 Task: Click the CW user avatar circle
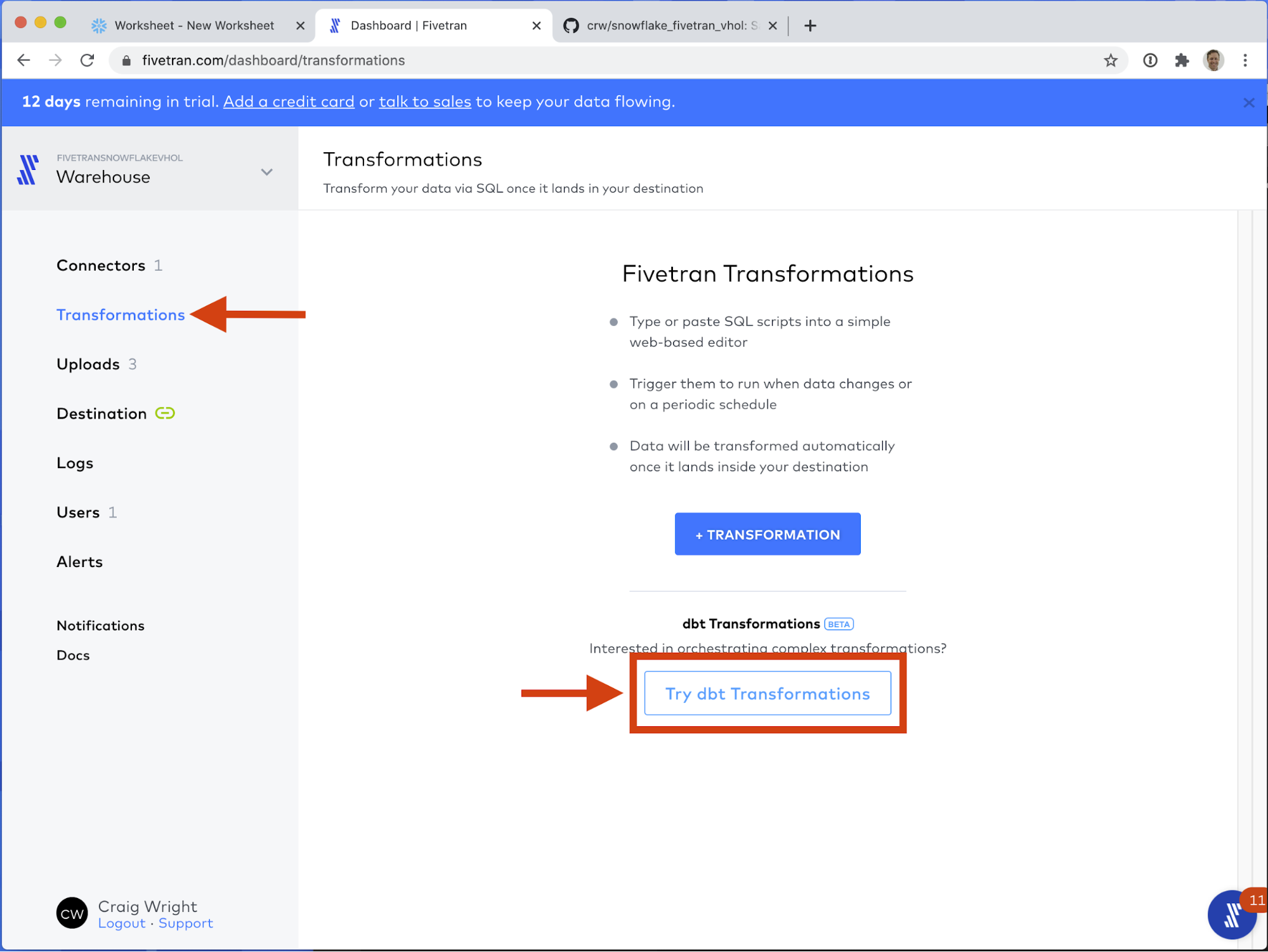click(x=72, y=913)
